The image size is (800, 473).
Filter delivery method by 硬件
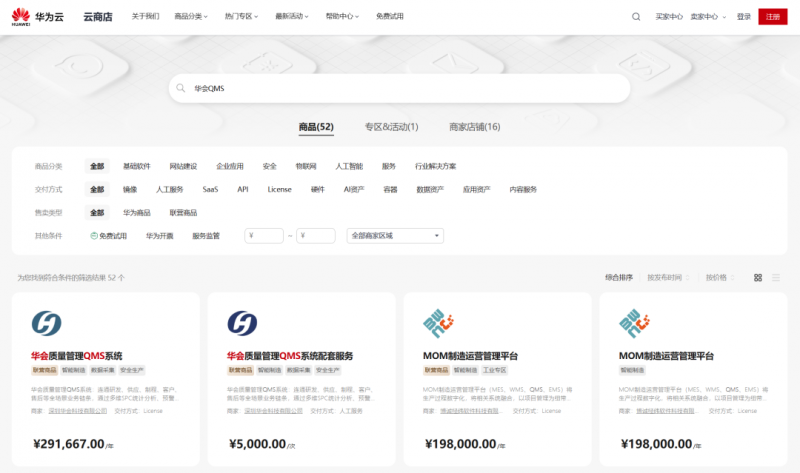click(318, 189)
